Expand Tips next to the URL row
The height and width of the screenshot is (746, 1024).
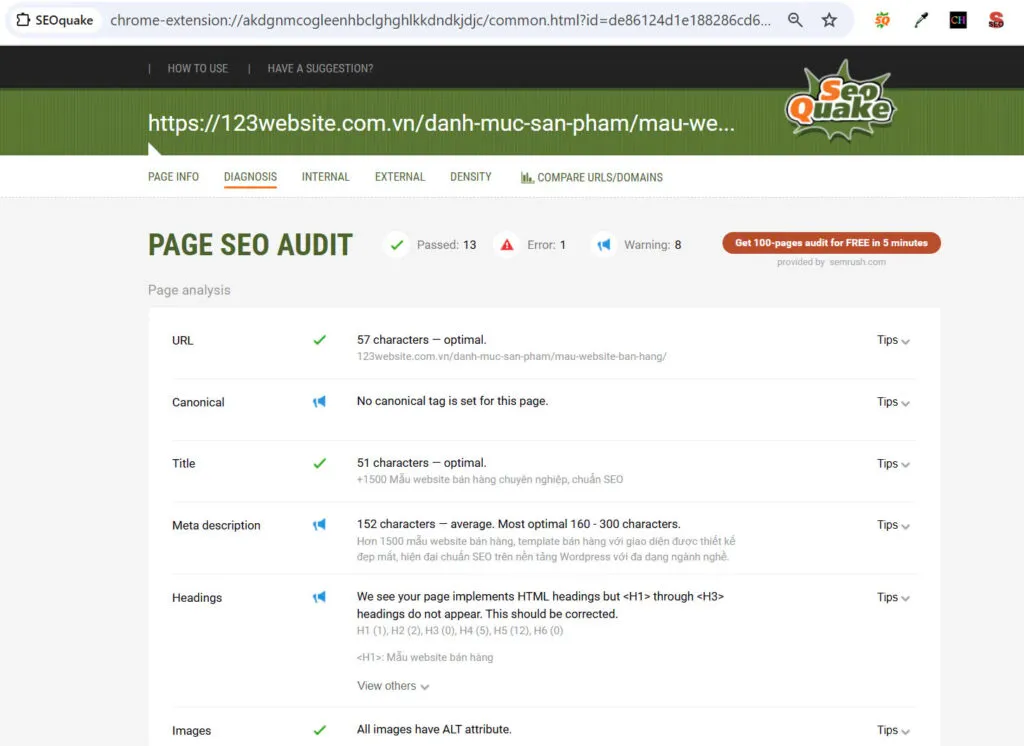(x=889, y=340)
